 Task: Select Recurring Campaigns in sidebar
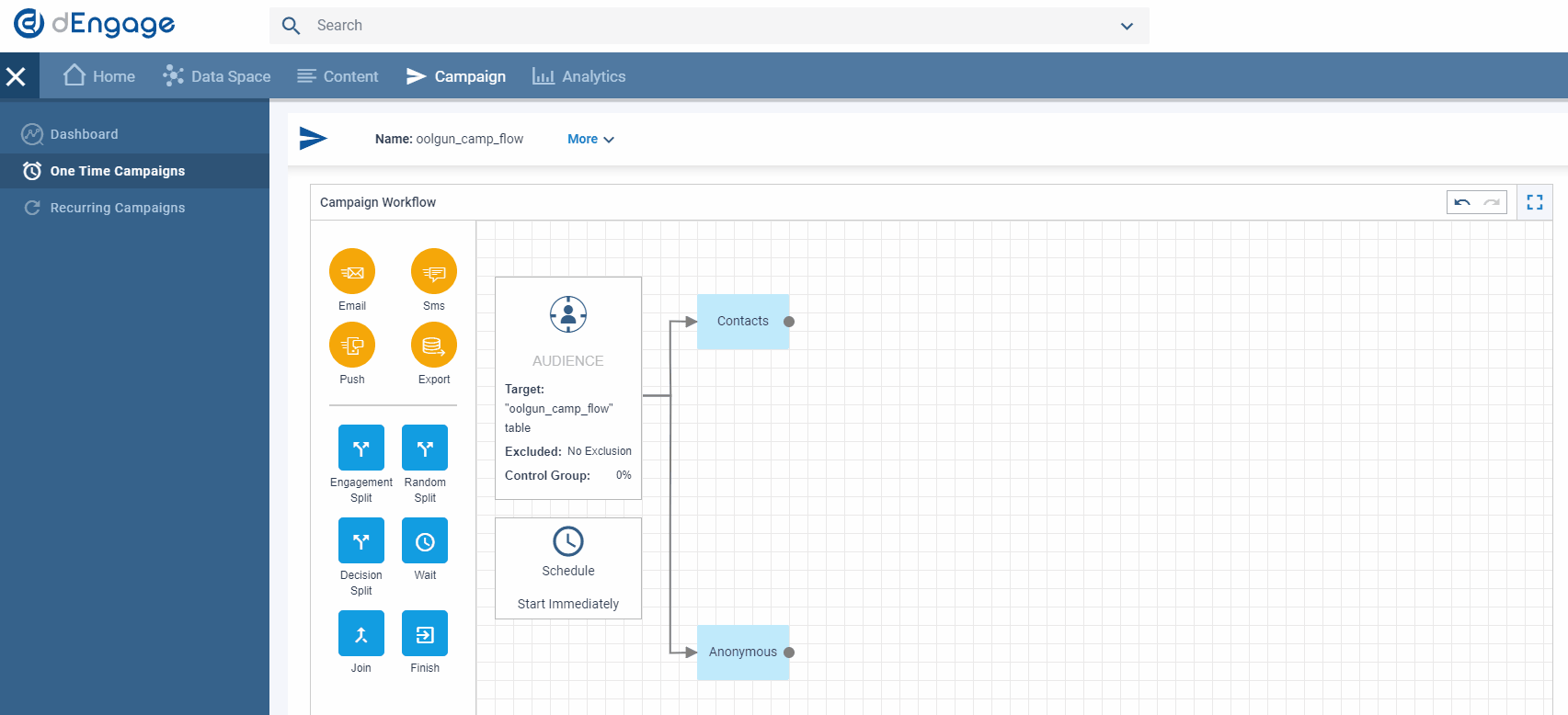(134, 208)
